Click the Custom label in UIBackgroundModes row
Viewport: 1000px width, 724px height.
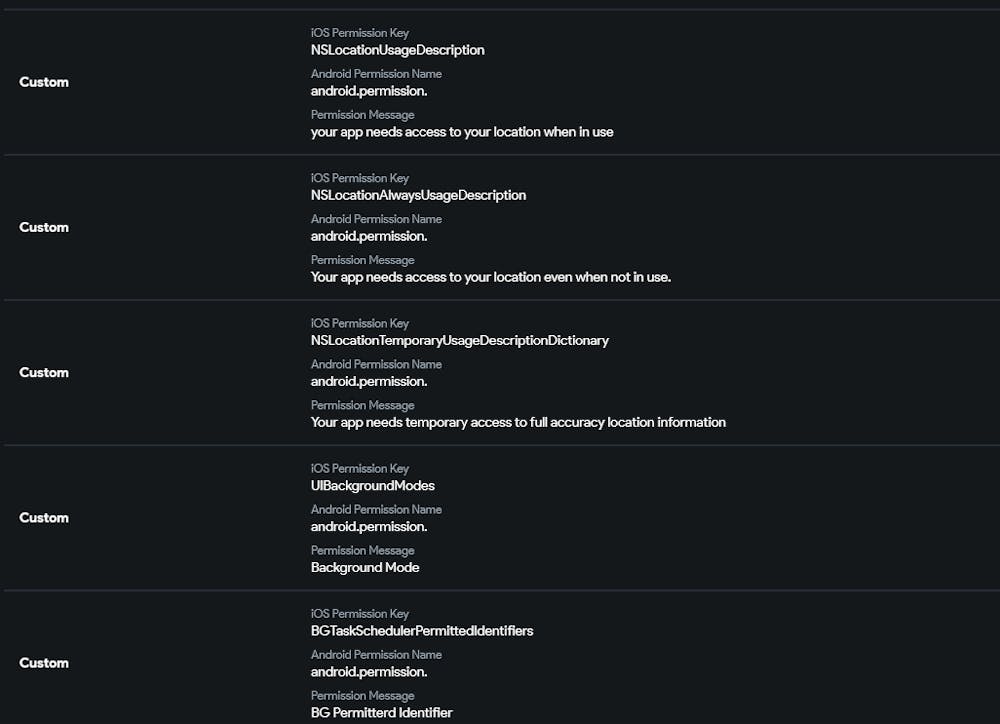pos(44,517)
